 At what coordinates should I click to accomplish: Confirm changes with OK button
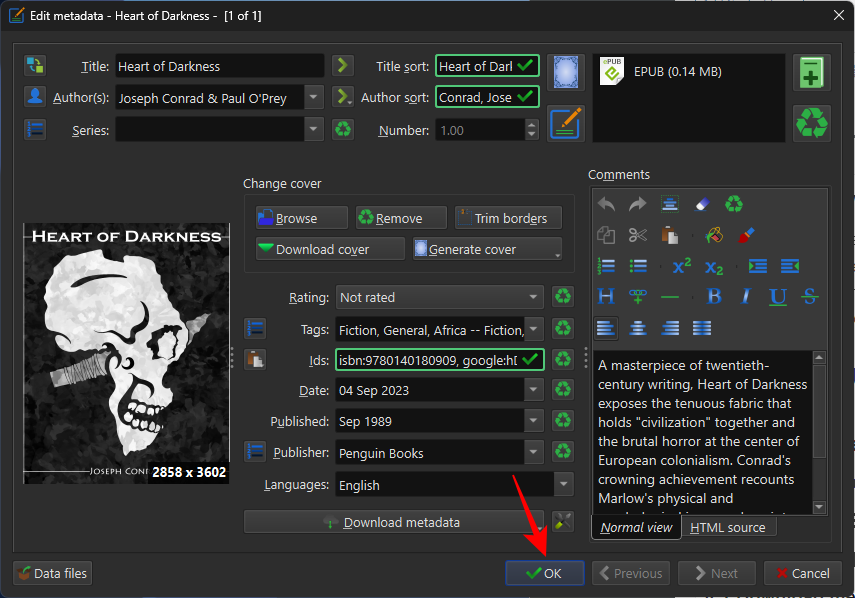pyautogui.click(x=545, y=573)
